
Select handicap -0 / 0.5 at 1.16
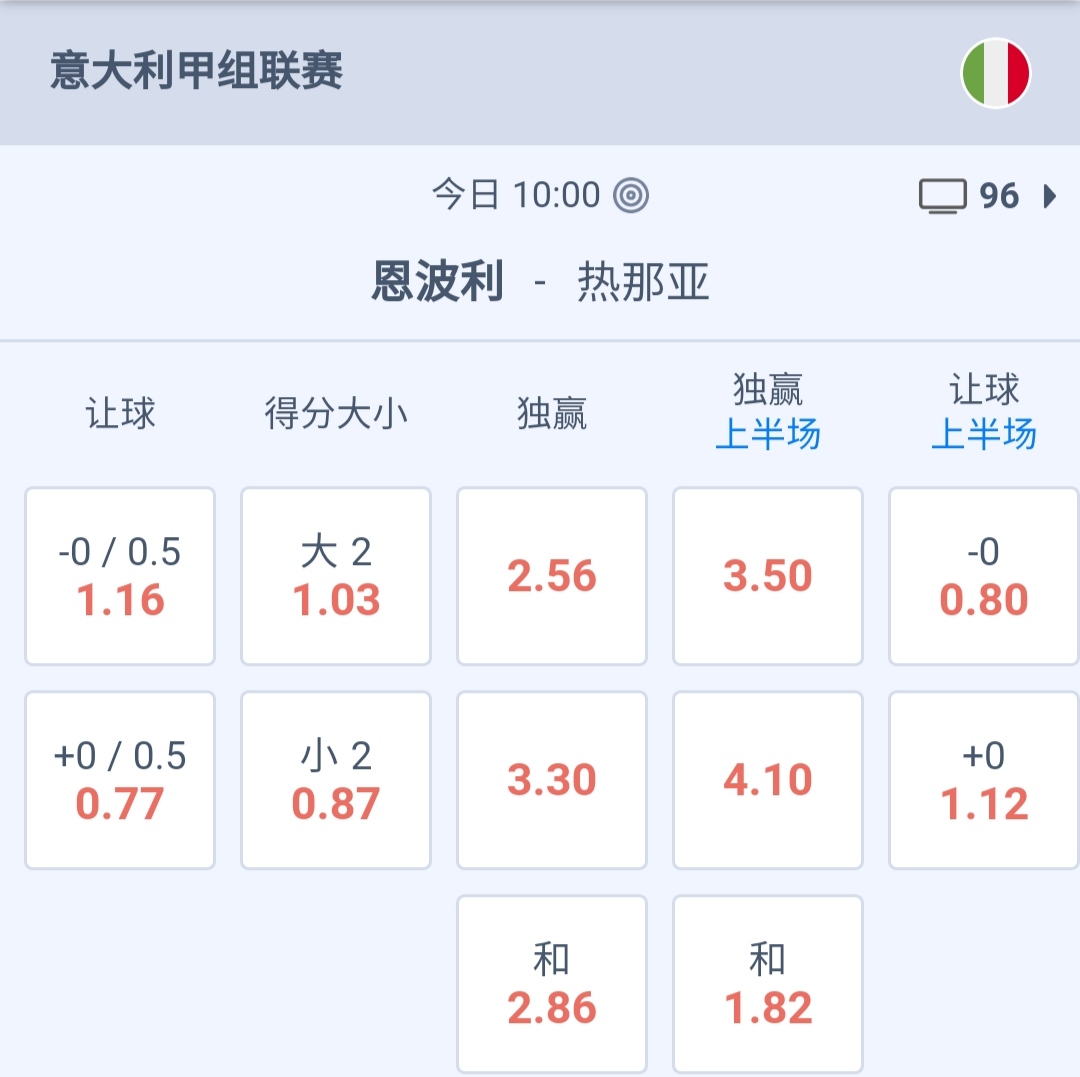(x=120, y=576)
